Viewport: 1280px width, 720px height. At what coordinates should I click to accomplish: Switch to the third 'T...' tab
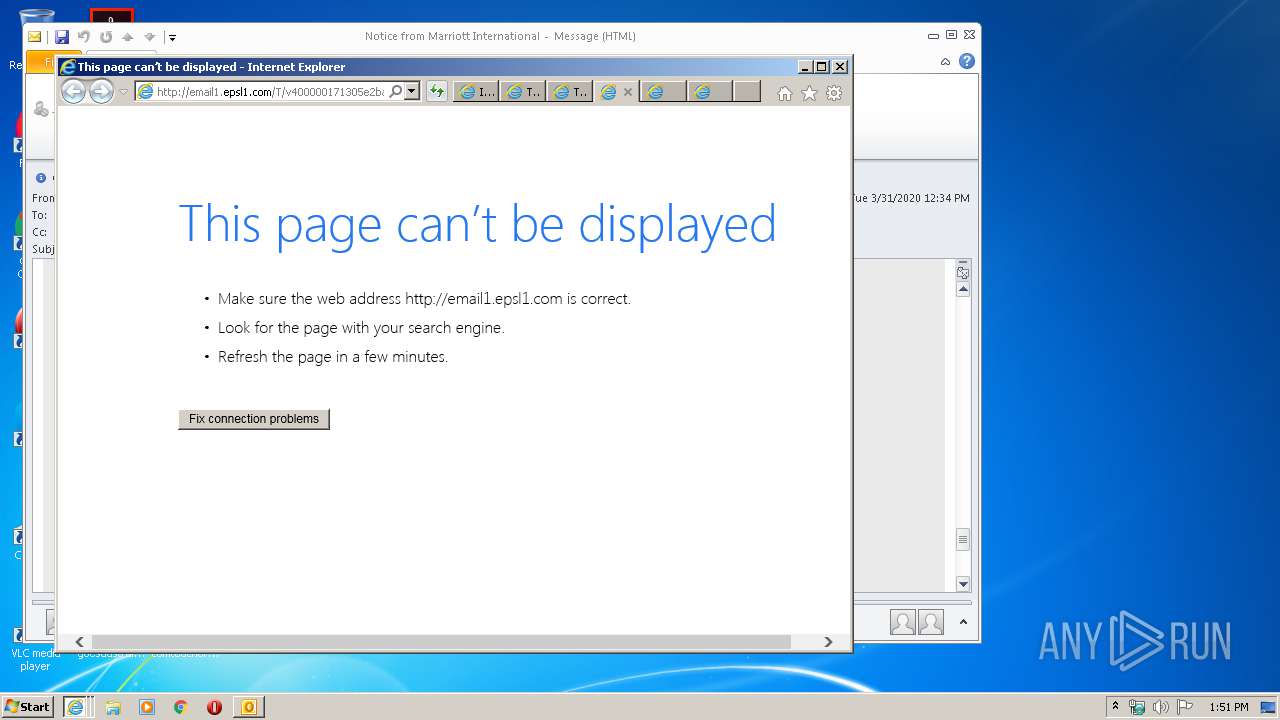click(x=570, y=92)
